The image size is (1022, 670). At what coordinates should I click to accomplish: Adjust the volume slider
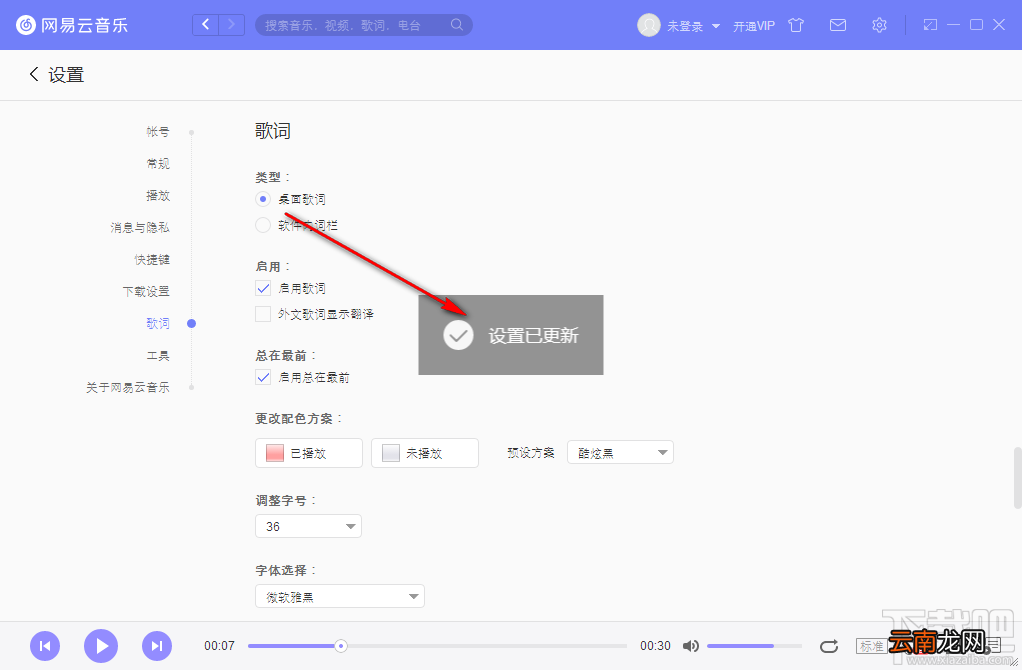754,646
